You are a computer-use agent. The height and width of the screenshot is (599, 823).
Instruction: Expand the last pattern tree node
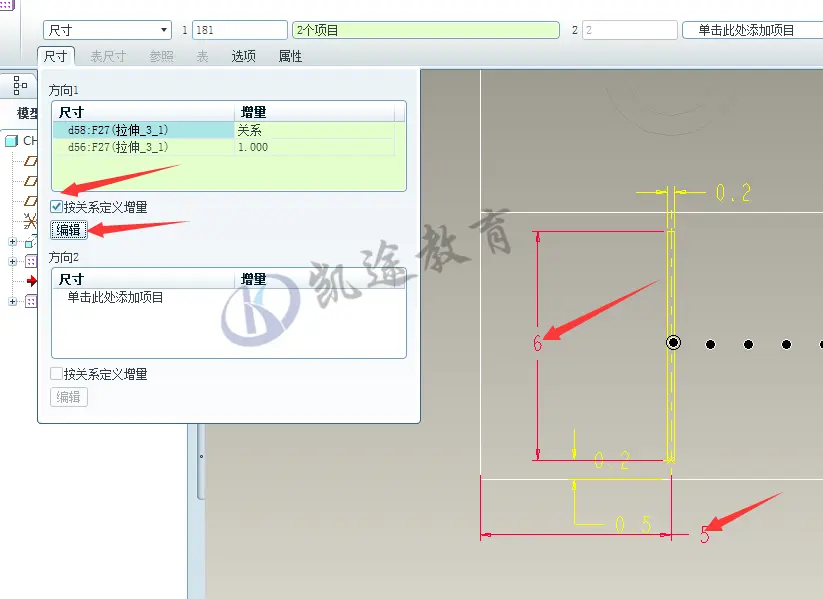click(12, 301)
